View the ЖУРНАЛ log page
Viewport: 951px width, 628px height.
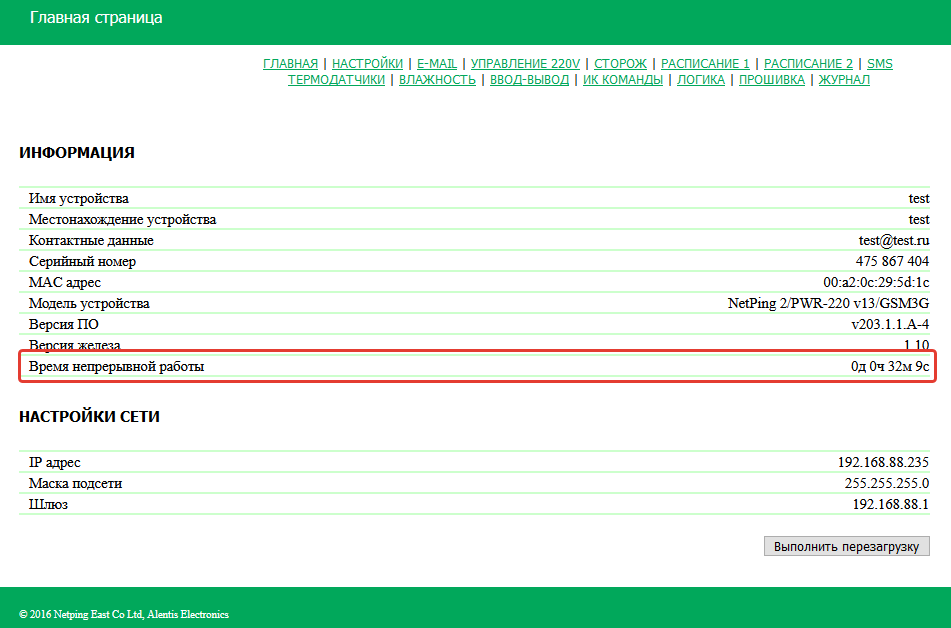click(x=844, y=80)
